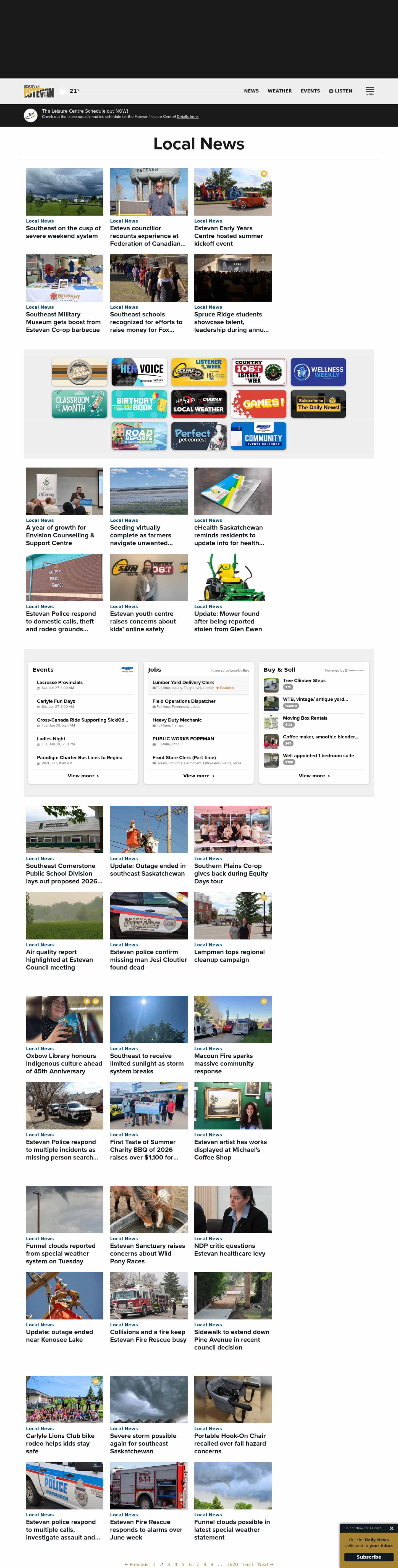Close the Daily News popup
This screenshot has height=1568, width=398.
pos(391,1528)
